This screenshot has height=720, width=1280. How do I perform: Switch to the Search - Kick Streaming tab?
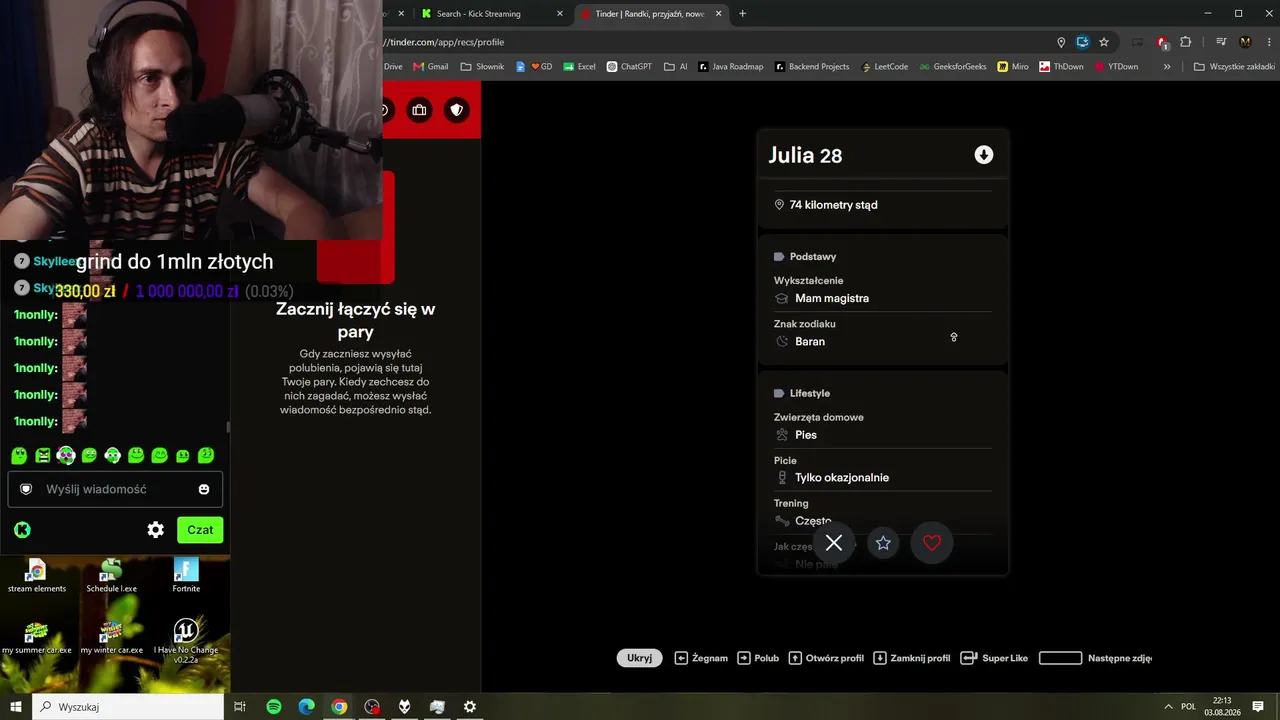[x=490, y=14]
